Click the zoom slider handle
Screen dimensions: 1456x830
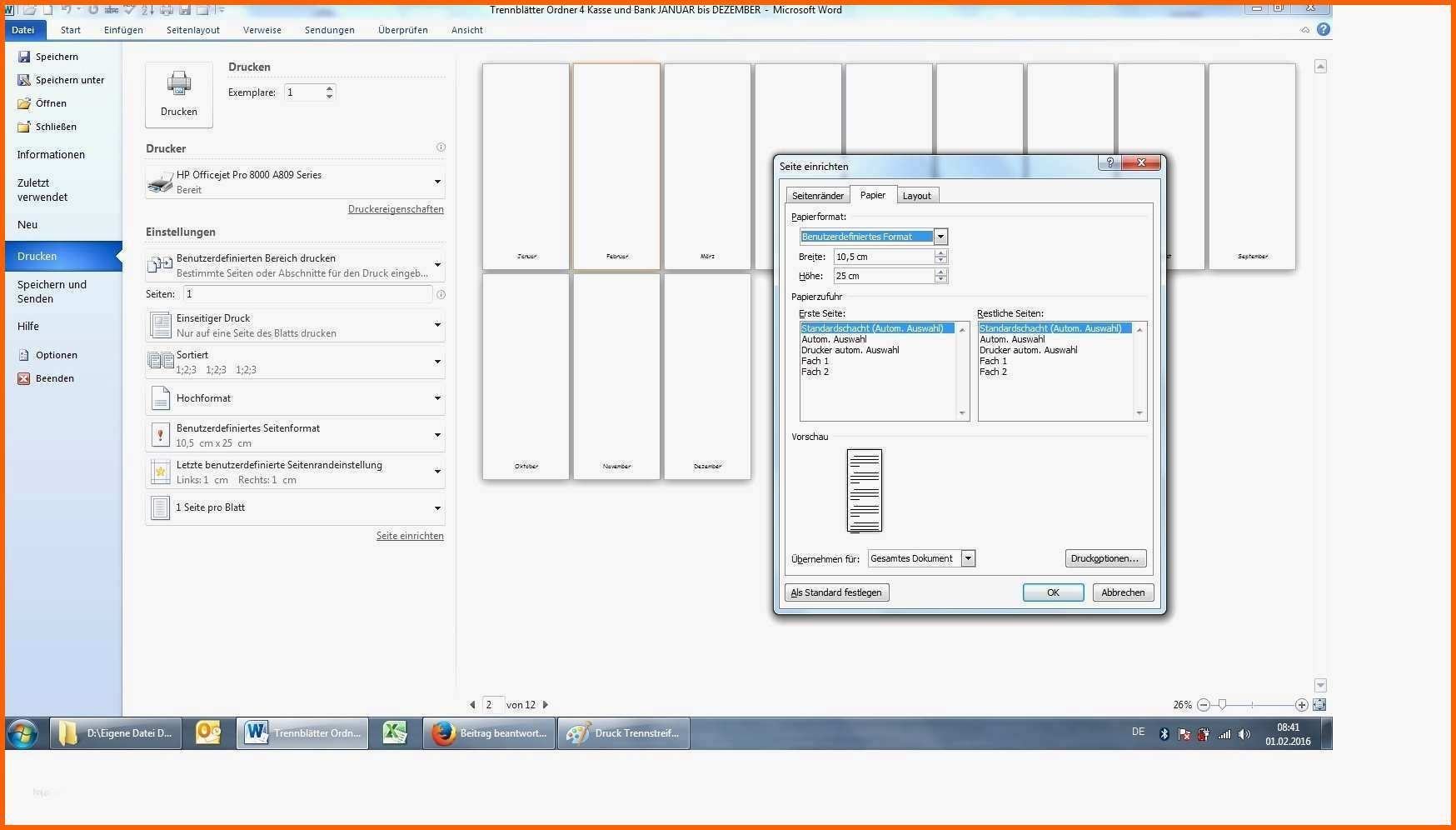click(x=1222, y=705)
